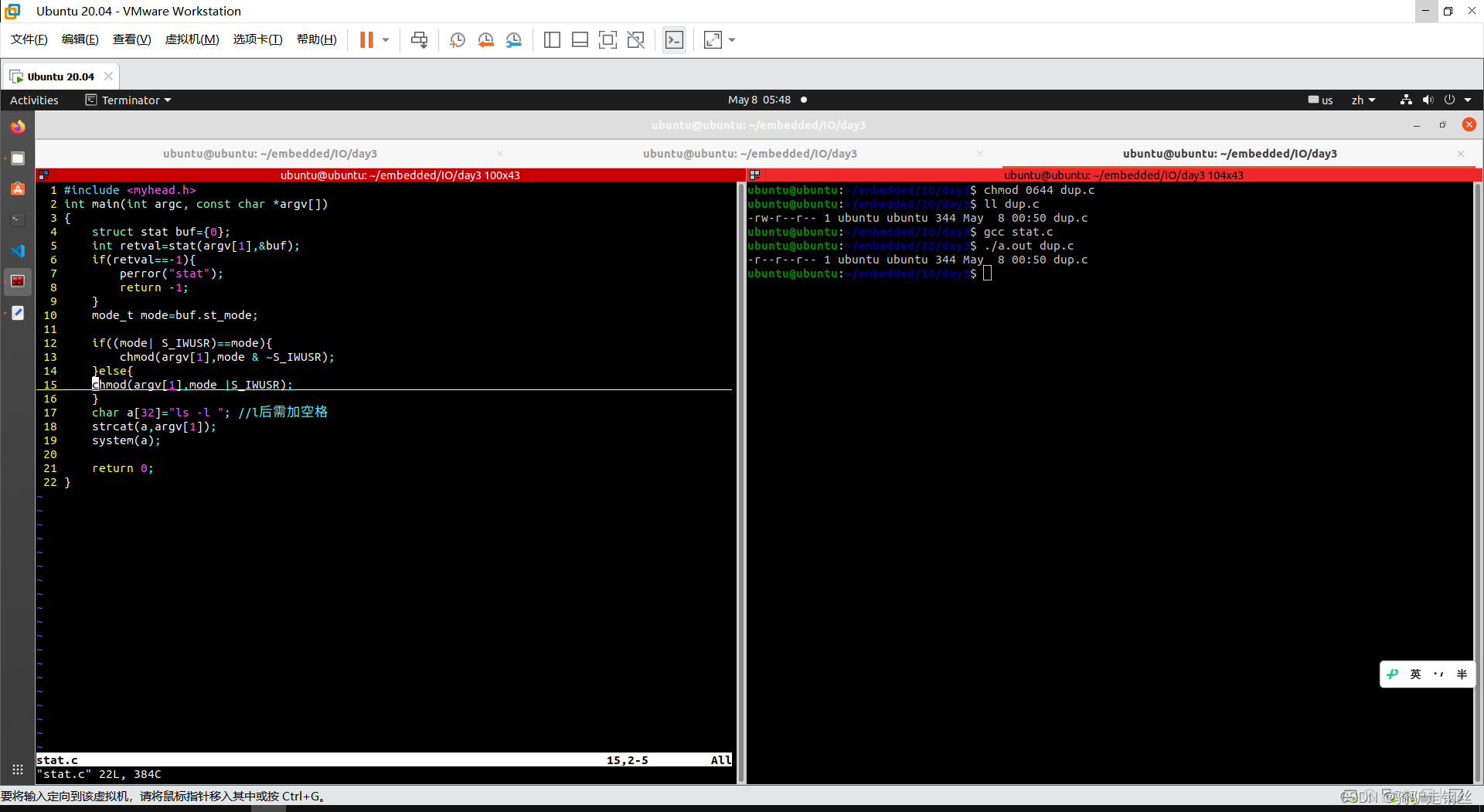
Task: Open Ubuntu Software from the dock
Action: click(18, 189)
